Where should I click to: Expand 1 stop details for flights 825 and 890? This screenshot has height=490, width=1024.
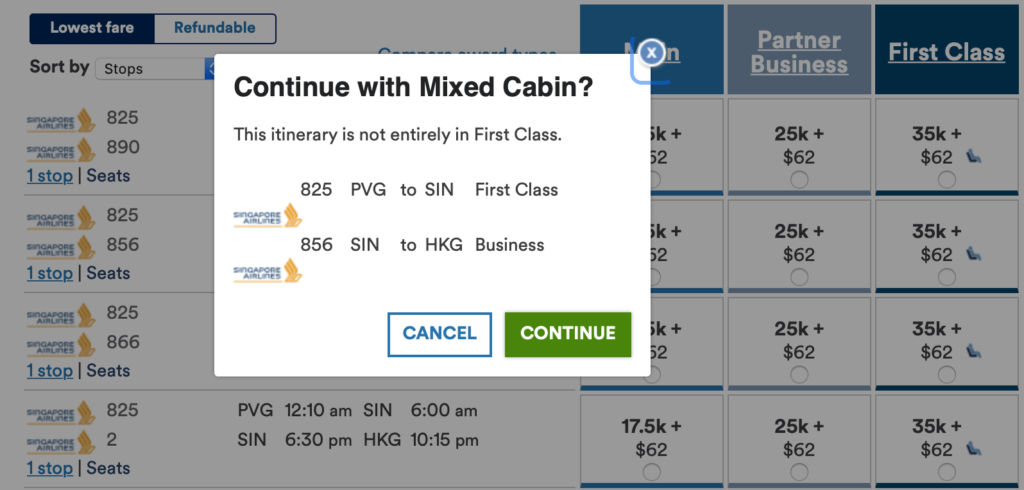pyautogui.click(x=50, y=176)
